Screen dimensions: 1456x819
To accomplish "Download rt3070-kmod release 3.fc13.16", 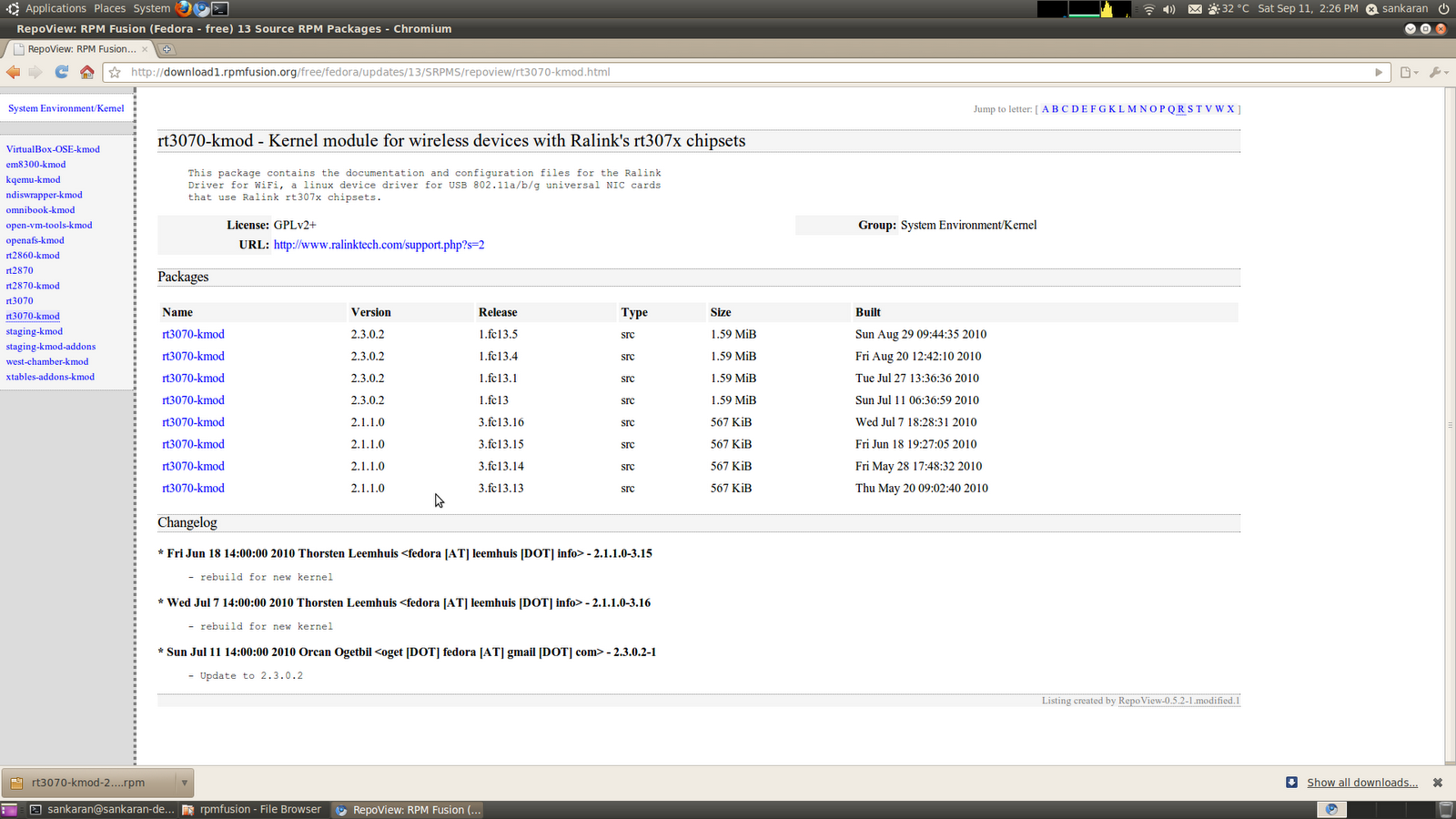I will point(193,422).
